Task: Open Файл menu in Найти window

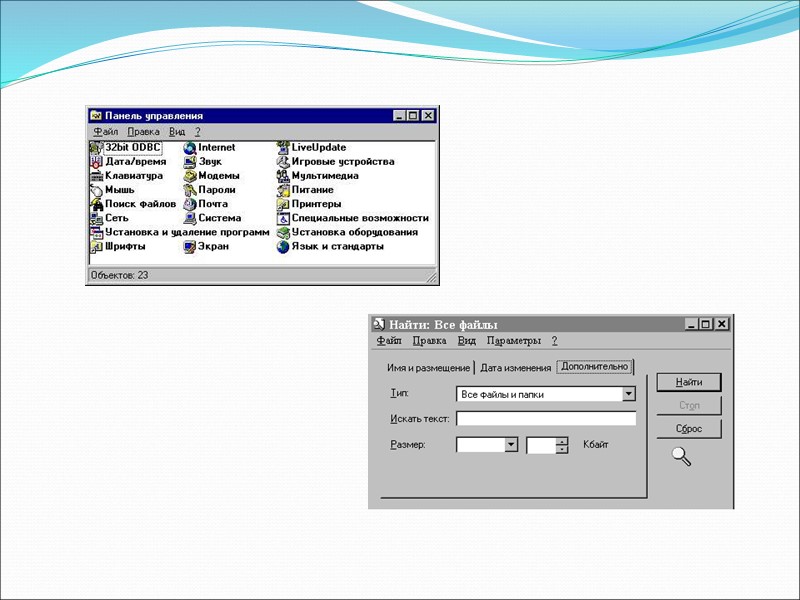Action: [389, 341]
